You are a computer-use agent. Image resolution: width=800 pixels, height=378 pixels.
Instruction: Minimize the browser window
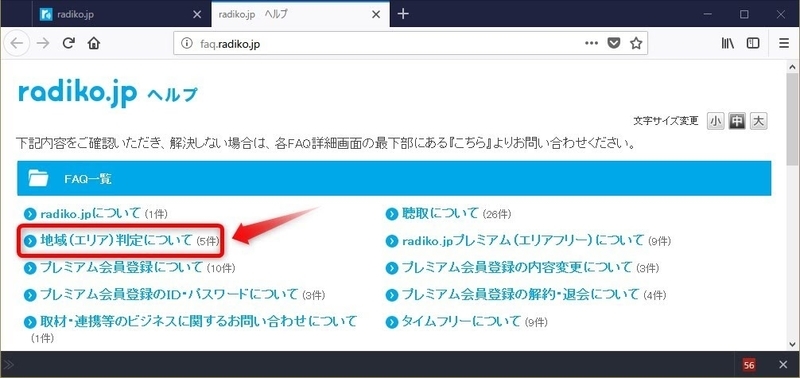tap(708, 14)
